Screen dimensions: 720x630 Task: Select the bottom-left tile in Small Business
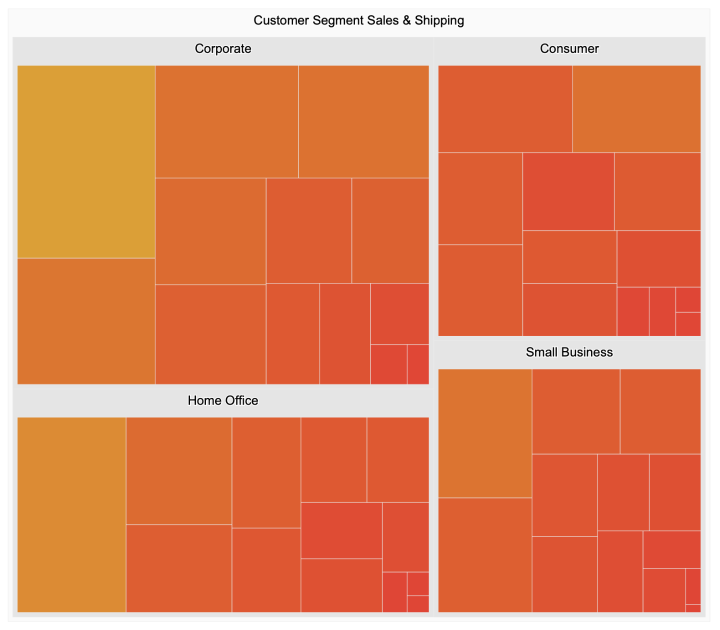pyautogui.click(x=485, y=555)
